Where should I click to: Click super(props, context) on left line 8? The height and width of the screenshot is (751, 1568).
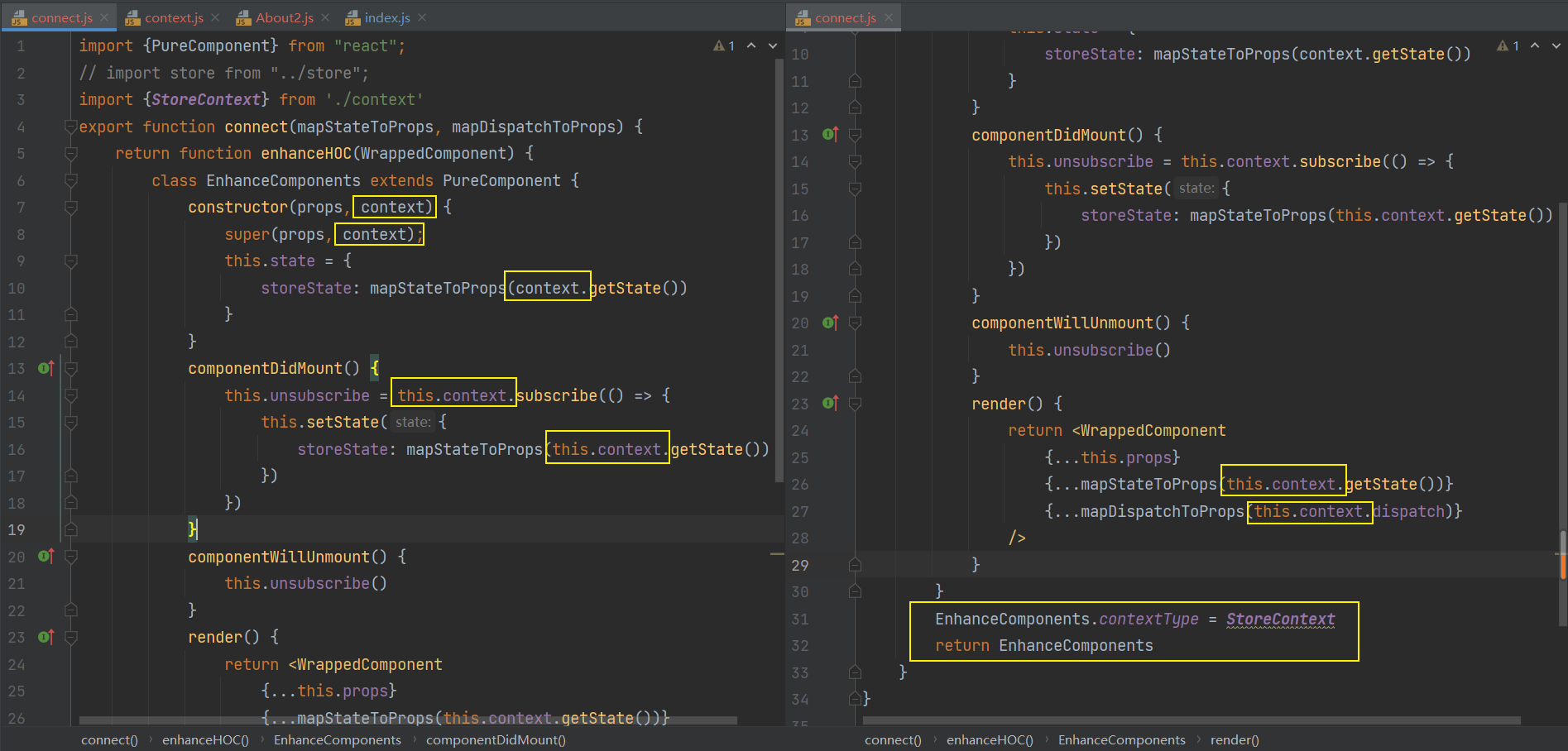(x=324, y=234)
